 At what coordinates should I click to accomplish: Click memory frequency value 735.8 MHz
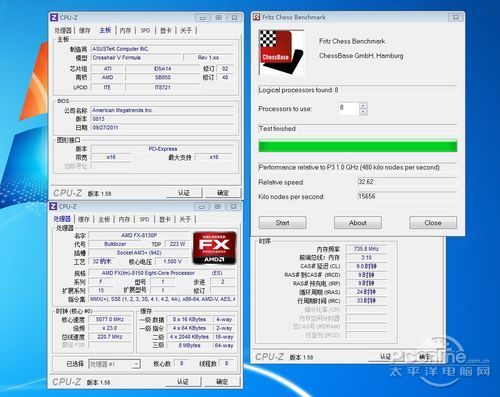[366, 249]
